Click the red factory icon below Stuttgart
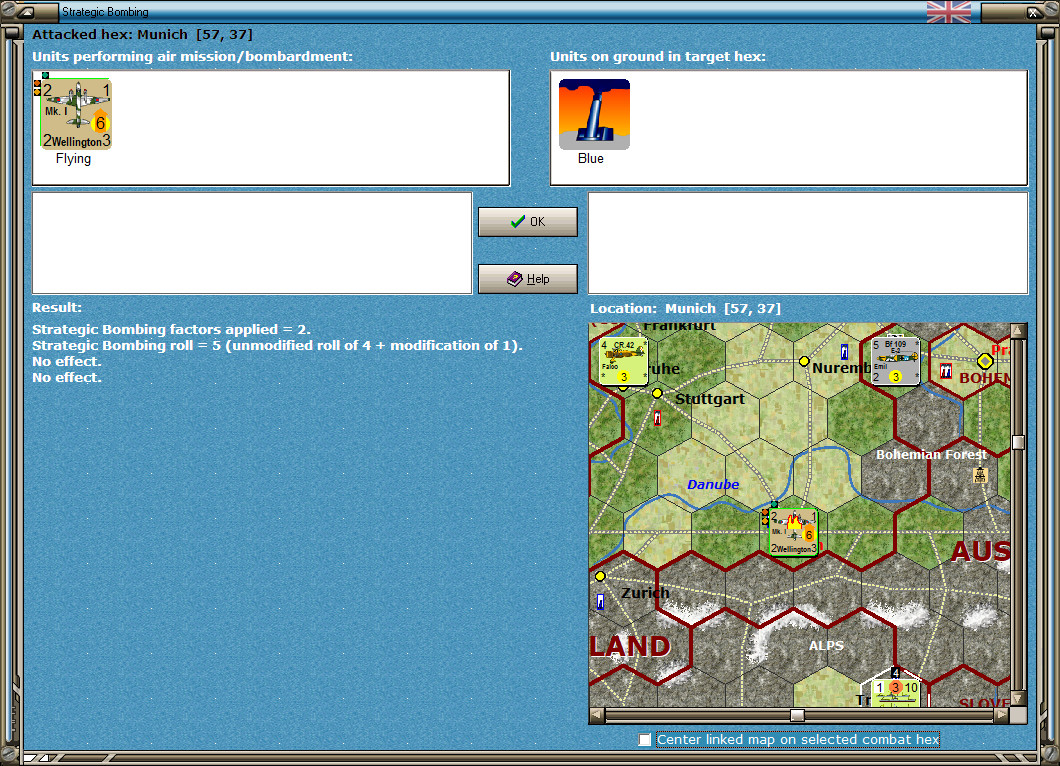 click(657, 418)
